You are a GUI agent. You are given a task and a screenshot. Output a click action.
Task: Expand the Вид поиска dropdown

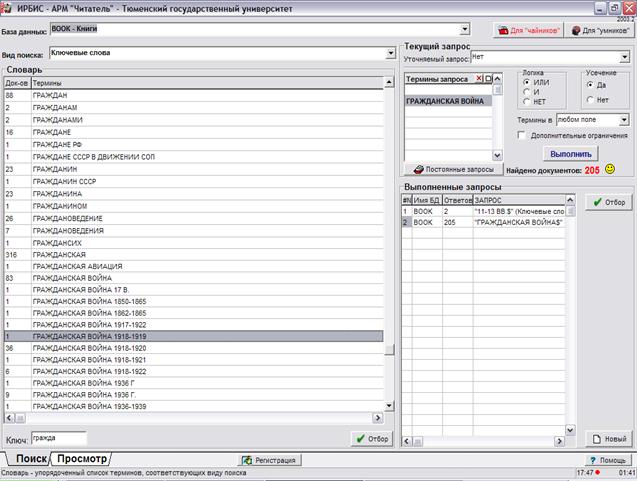390,53
